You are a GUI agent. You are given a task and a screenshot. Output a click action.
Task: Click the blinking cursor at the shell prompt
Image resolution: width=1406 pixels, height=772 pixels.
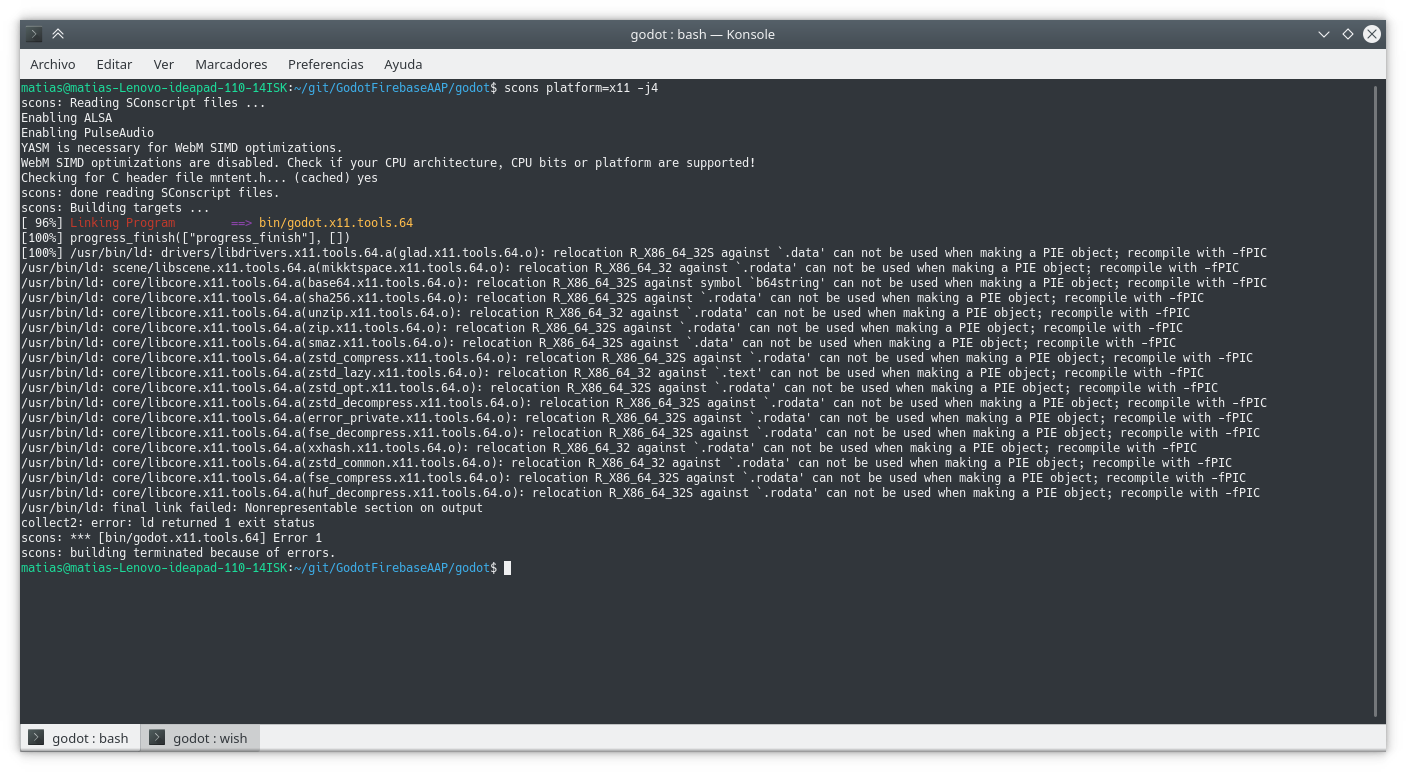click(507, 567)
